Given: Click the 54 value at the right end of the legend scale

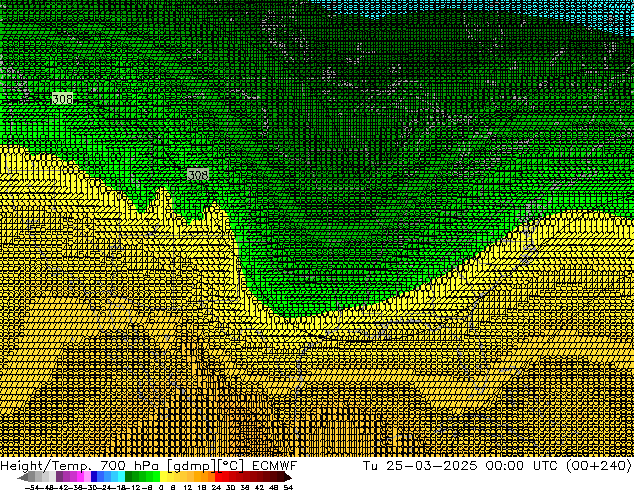Looking at the screenshot, I should tap(287, 487).
